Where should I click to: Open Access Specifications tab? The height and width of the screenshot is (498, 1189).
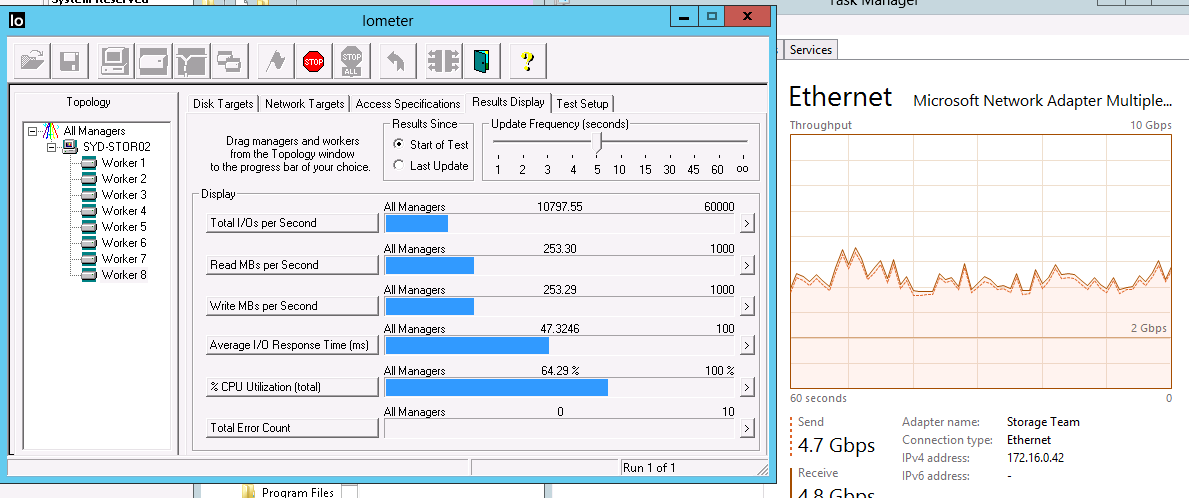[408, 104]
